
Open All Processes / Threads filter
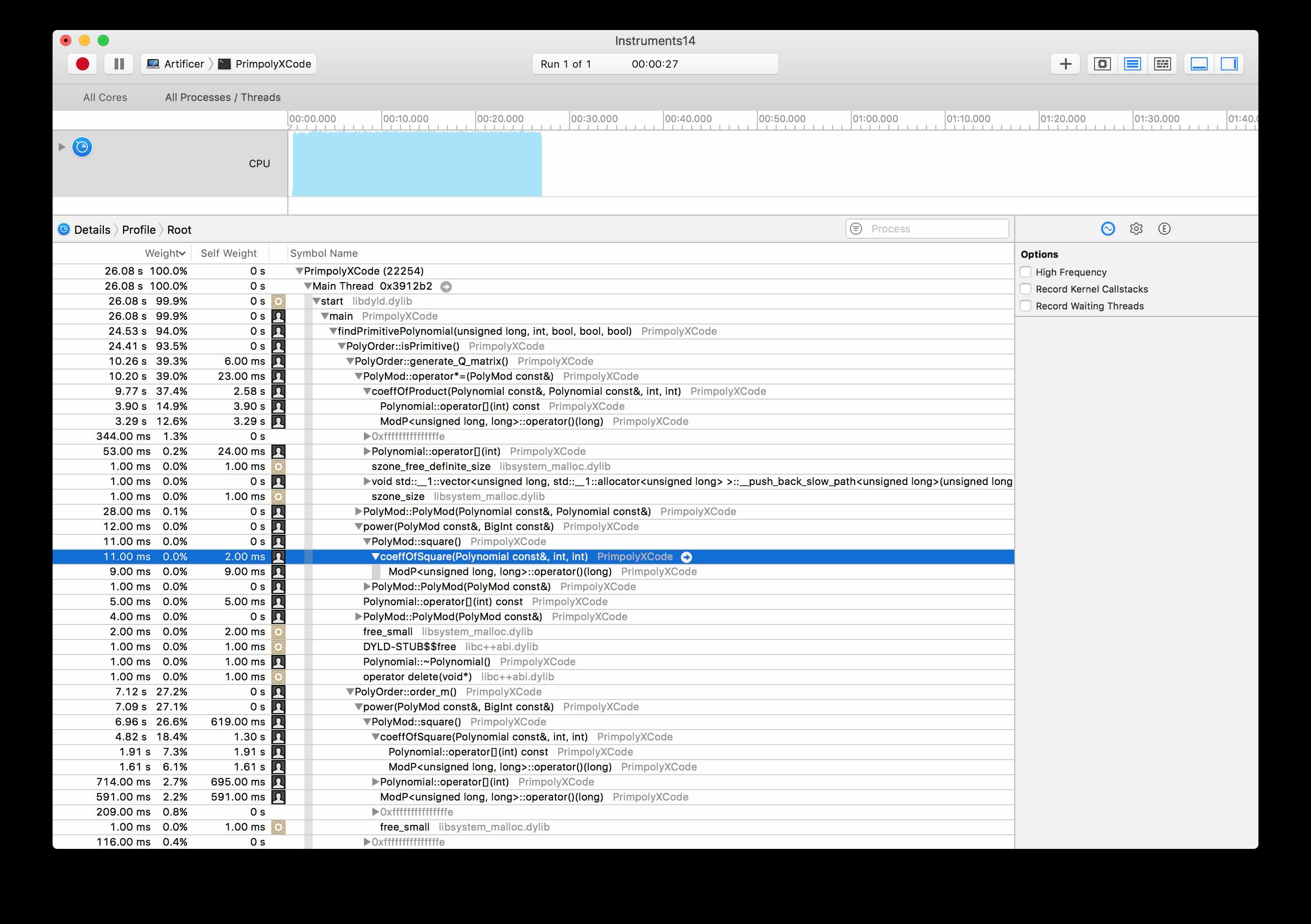pos(223,97)
